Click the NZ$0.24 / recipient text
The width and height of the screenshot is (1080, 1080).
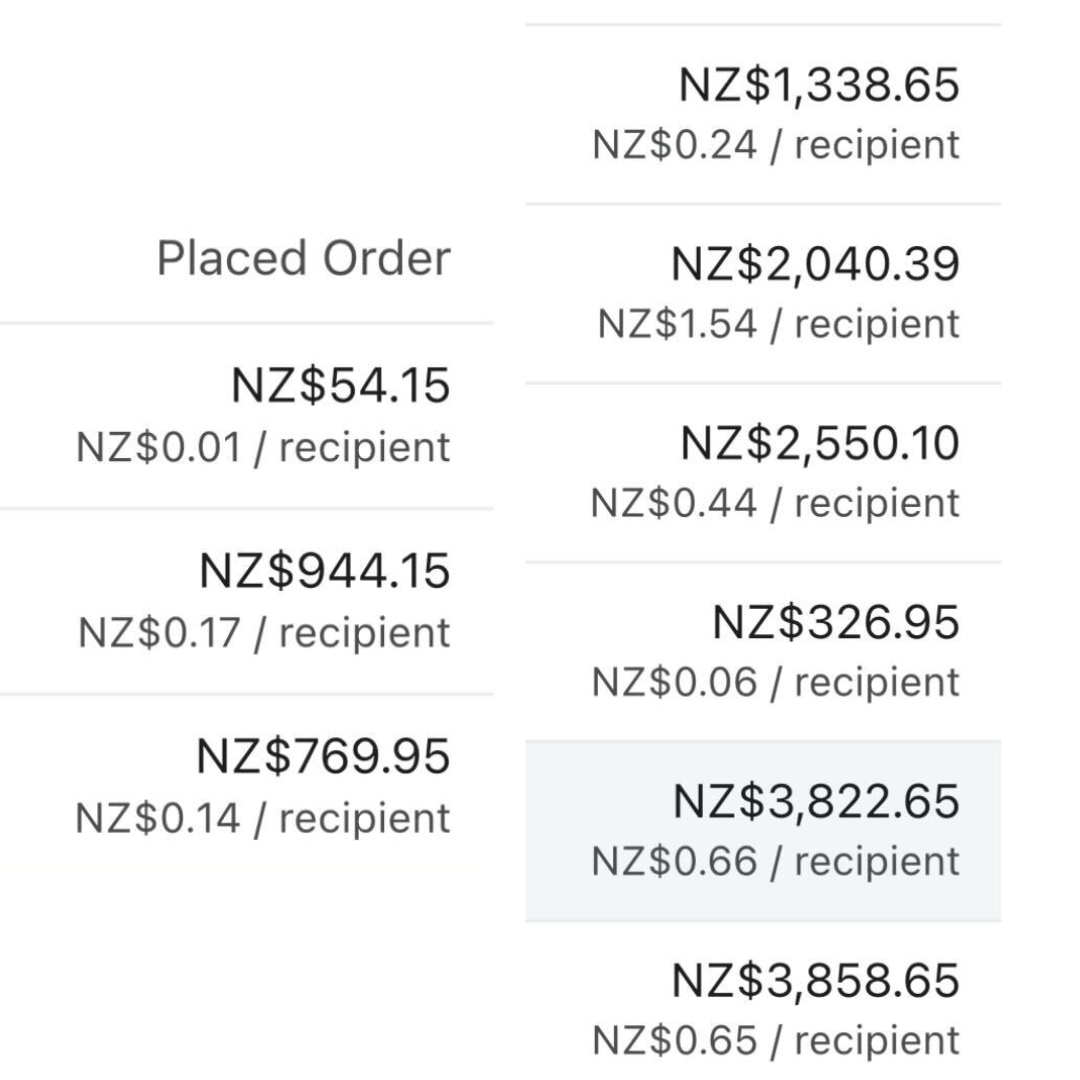tap(776, 145)
